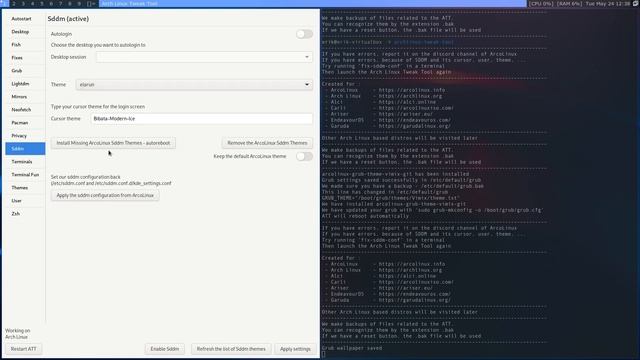Click 'Working on Arch Linux' status text
Viewport: 640px width, 360px height.
18,334
